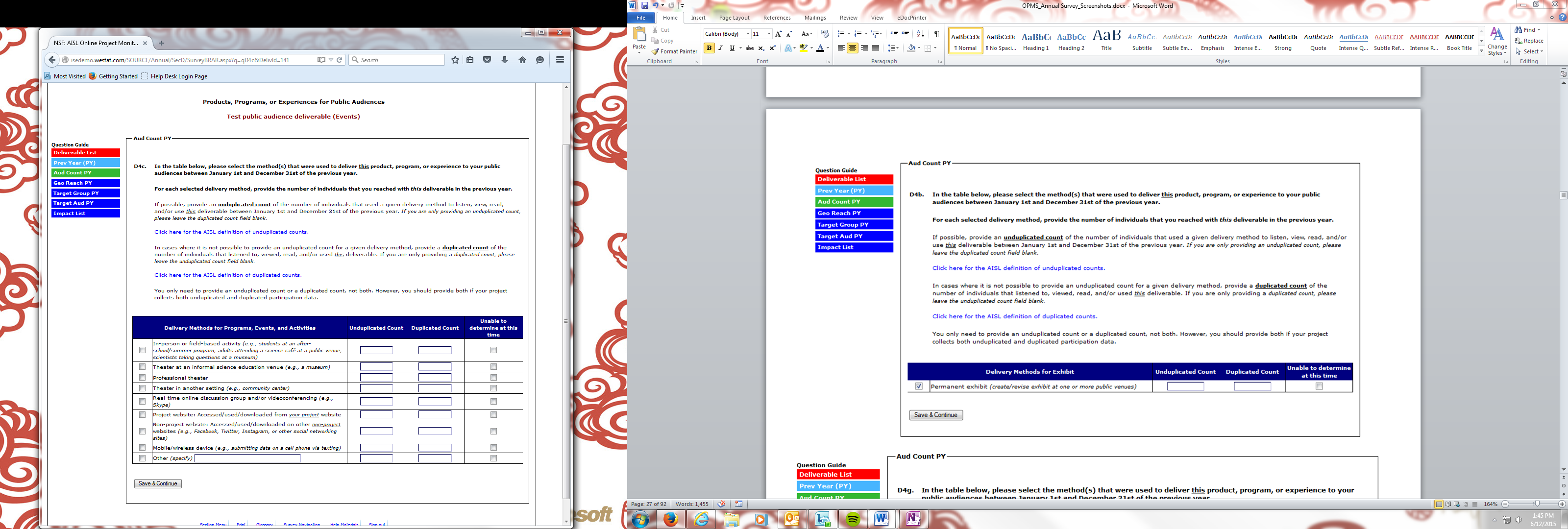Show paragraph marks with pilcrow icon
Image resolution: width=1568 pixels, height=529 pixels.
coord(936,34)
